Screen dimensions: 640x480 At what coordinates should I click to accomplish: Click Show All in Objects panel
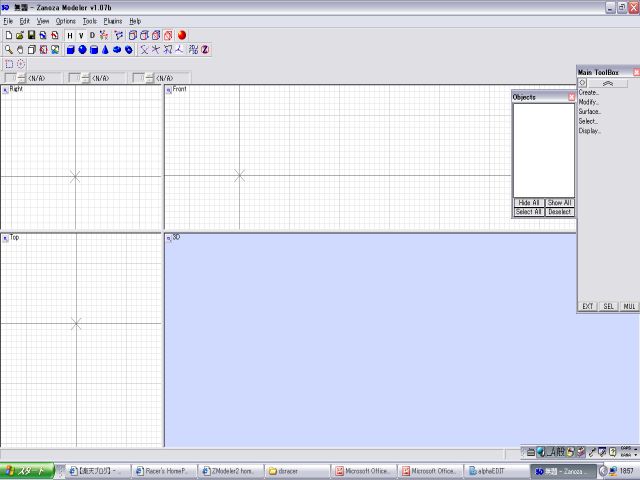(x=560, y=203)
